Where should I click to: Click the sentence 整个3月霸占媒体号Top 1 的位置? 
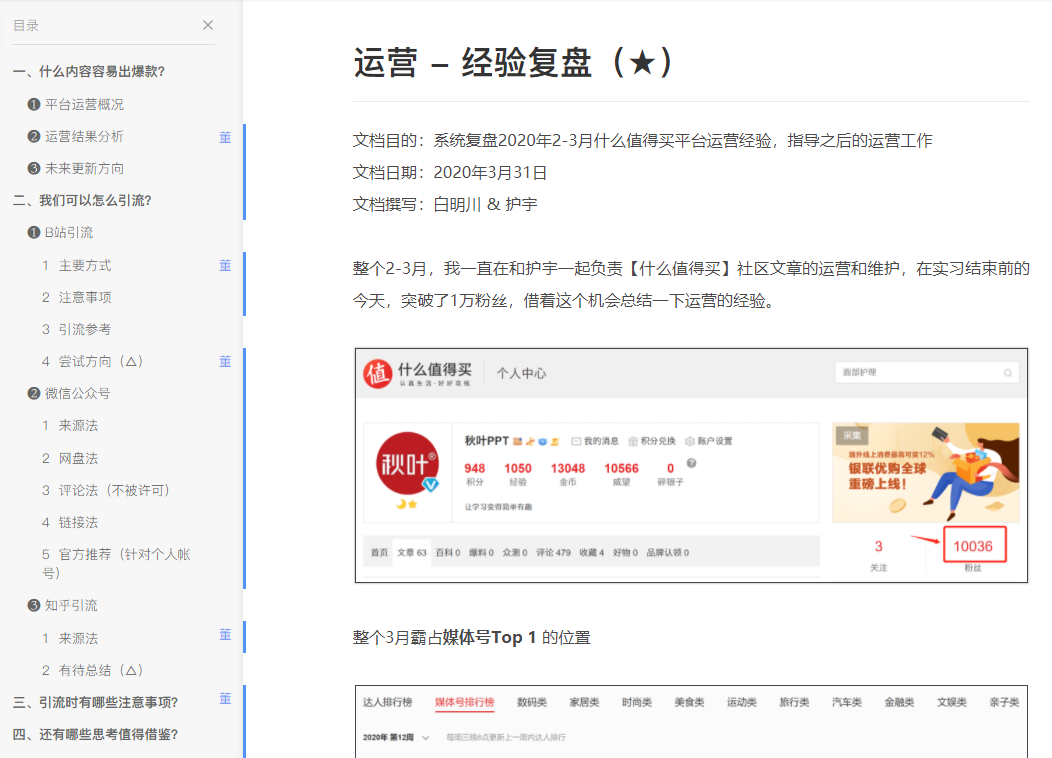point(472,637)
